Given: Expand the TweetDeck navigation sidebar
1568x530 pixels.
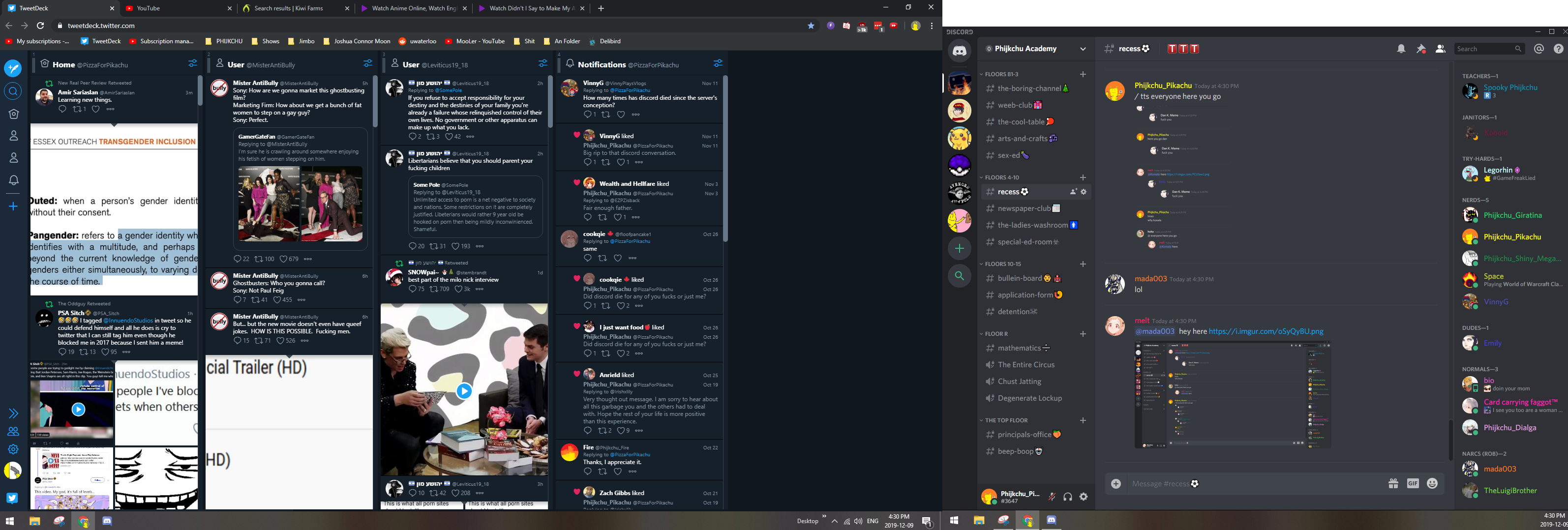Looking at the screenshot, I should (13, 414).
